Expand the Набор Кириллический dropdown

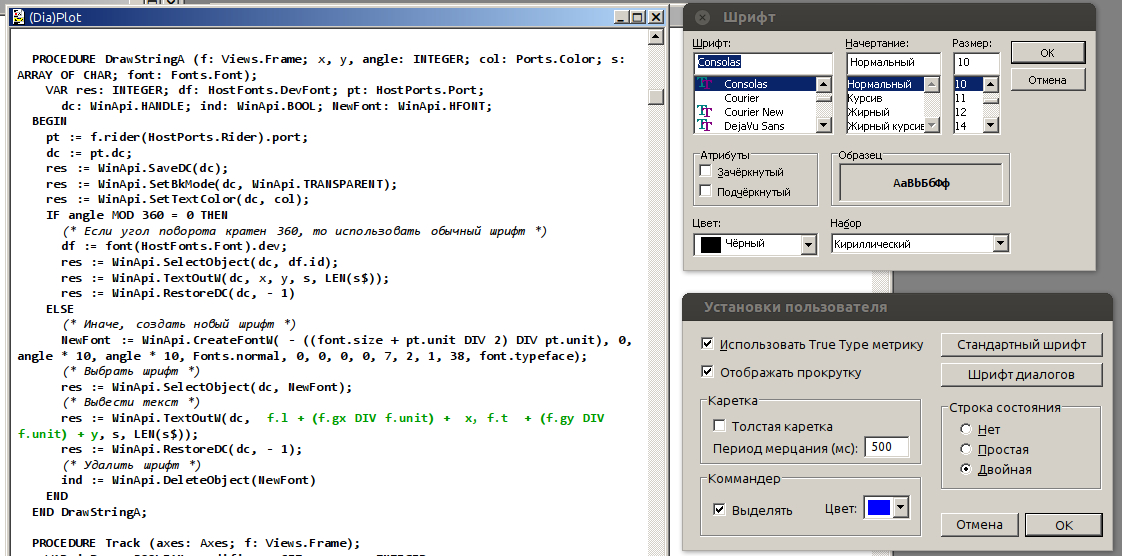point(1000,244)
